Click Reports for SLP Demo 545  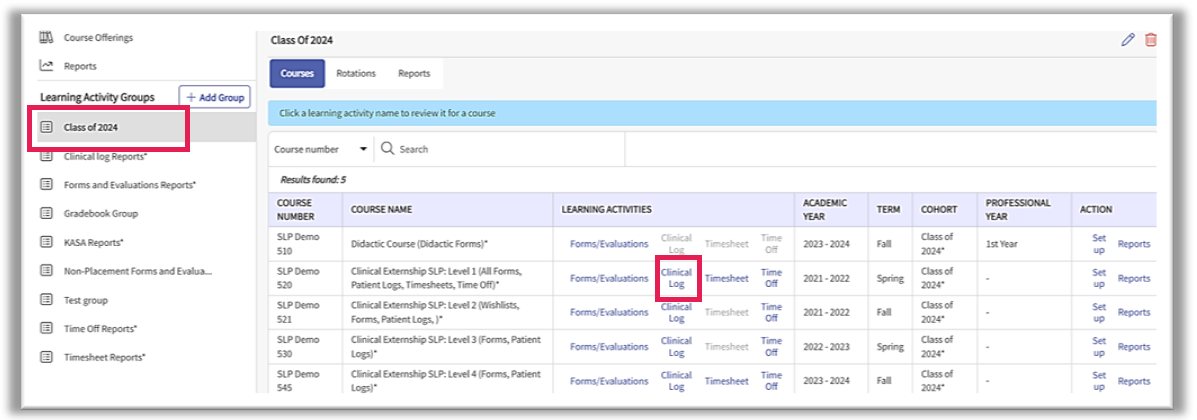click(1134, 381)
